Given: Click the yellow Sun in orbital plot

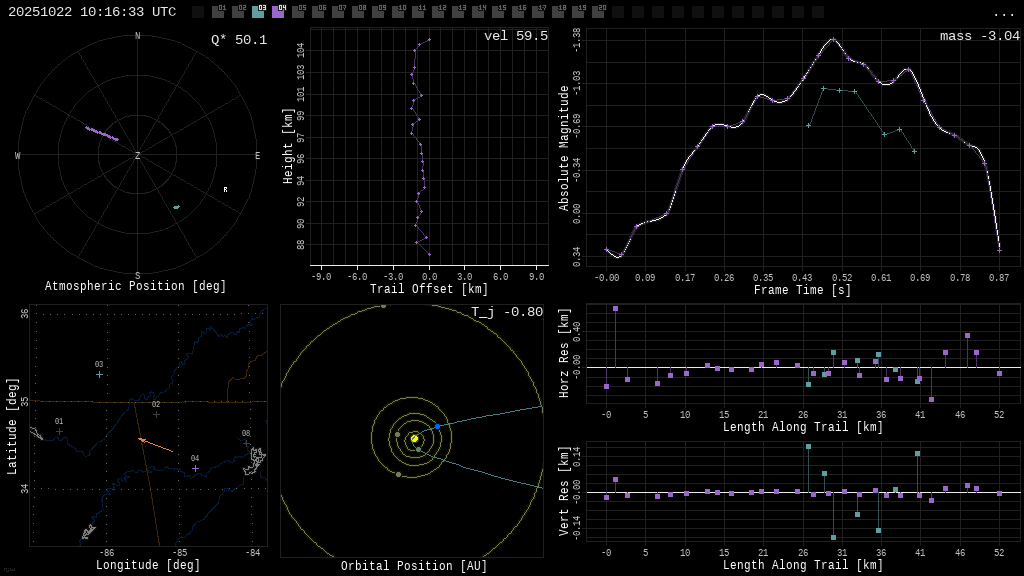Looking at the screenshot, I should point(414,438).
